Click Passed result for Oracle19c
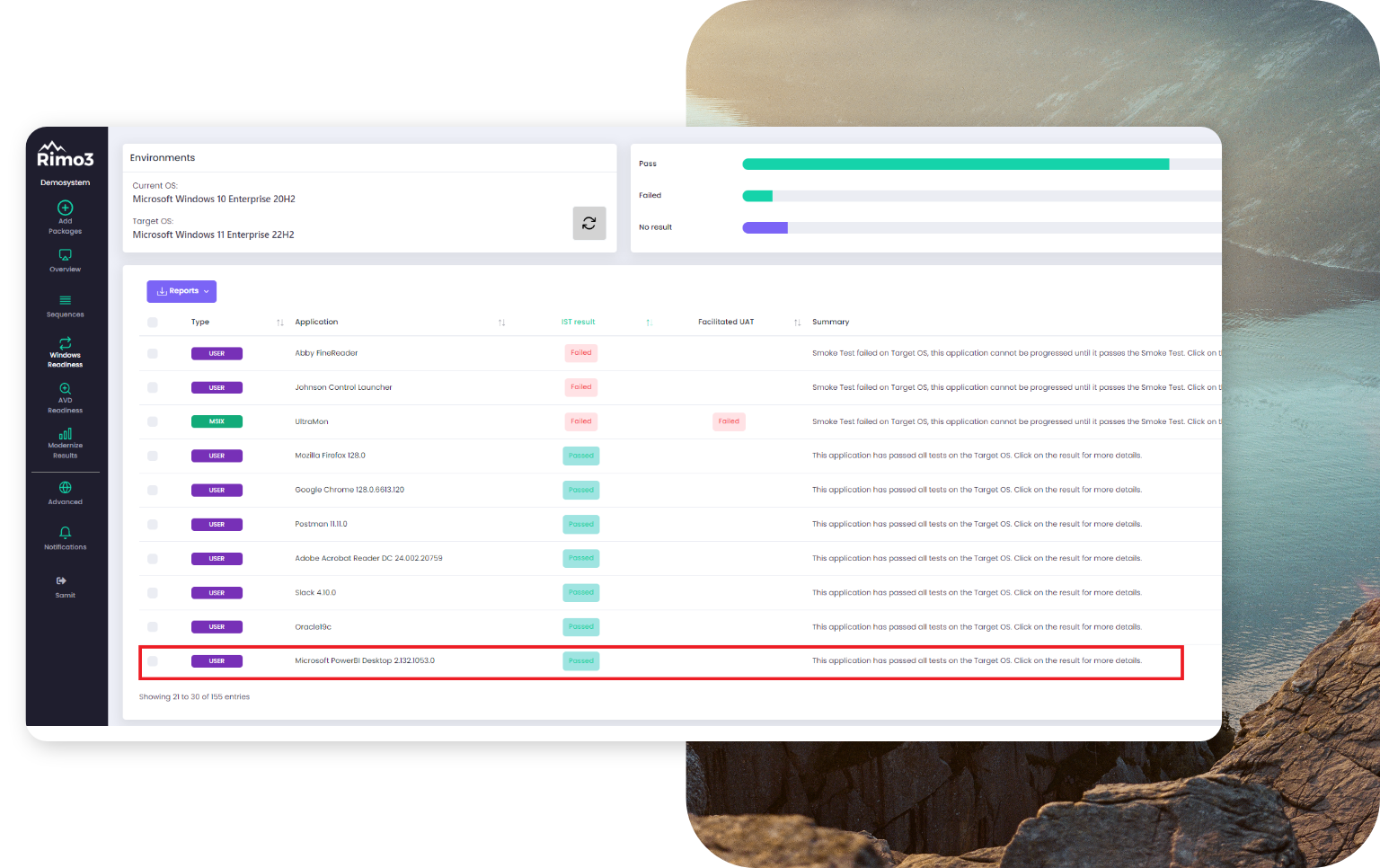 (x=581, y=626)
